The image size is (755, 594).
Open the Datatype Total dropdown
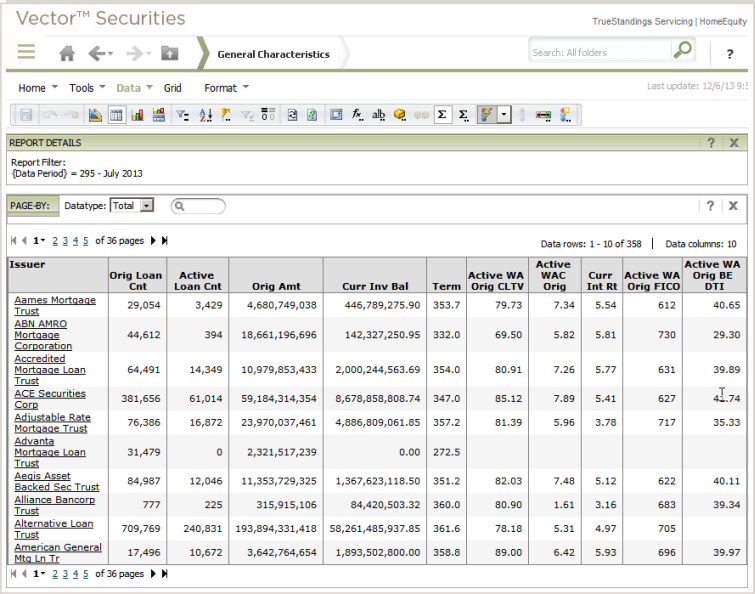tap(132, 206)
